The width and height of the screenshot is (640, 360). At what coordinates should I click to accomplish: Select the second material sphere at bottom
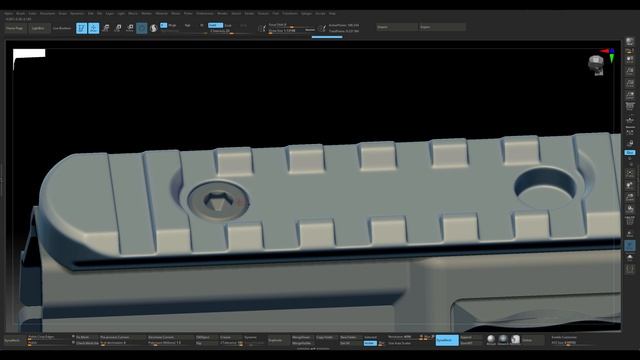(503, 339)
